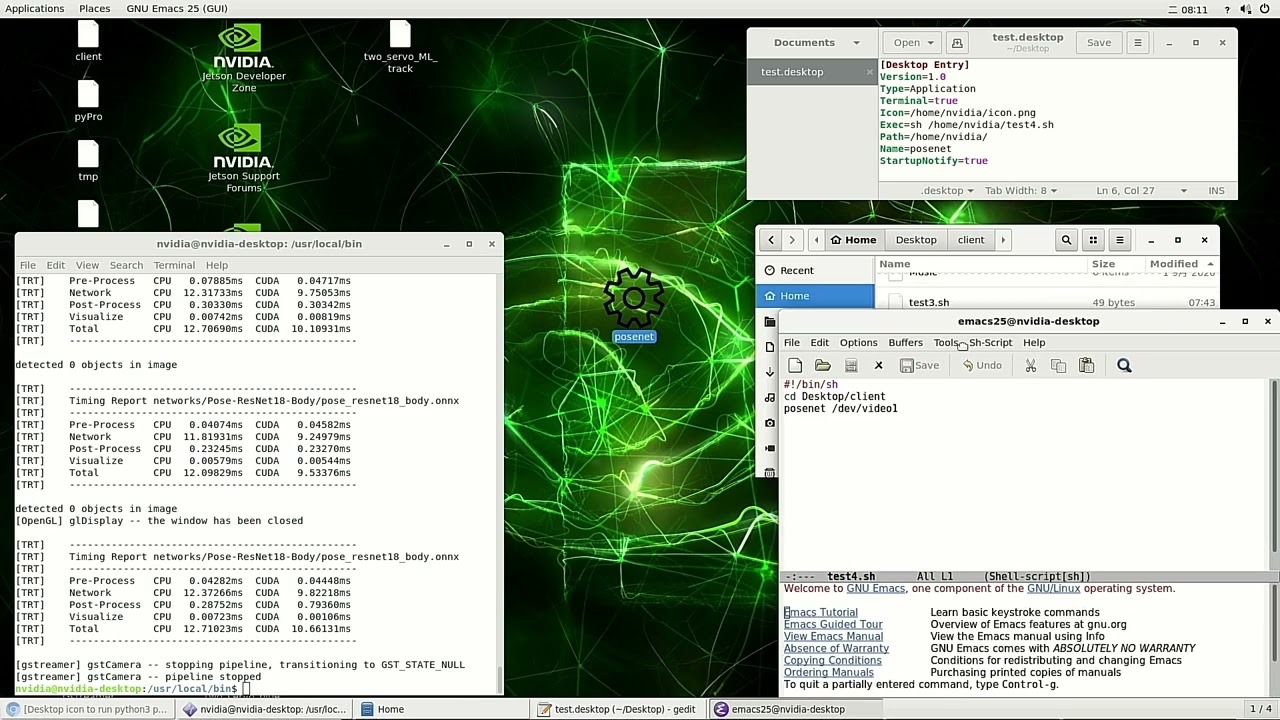Open the Sh-Script menu in Emacs

point(991,342)
